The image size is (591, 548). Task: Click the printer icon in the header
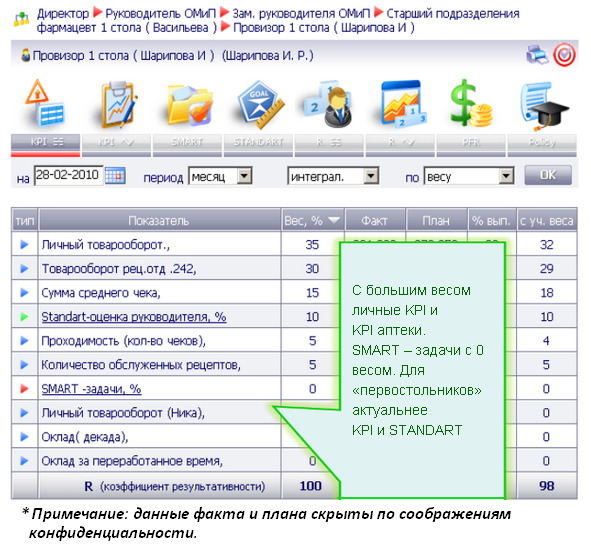(537, 55)
